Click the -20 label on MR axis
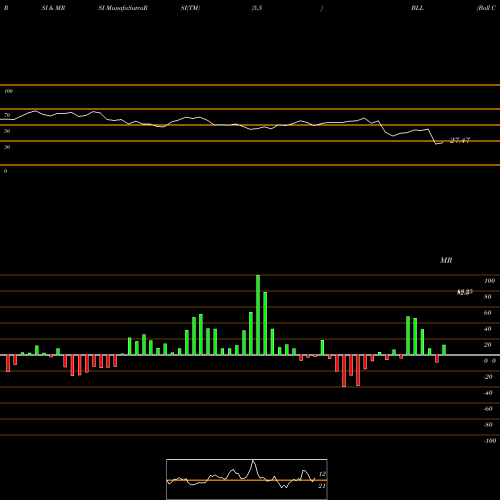Image resolution: width=500 pixels, height=500 pixels. [488, 377]
